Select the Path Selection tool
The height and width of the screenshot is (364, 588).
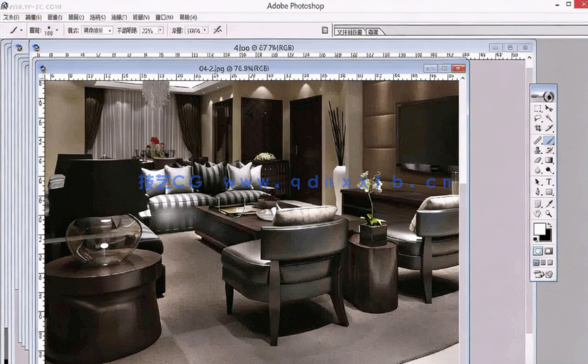tap(538, 182)
